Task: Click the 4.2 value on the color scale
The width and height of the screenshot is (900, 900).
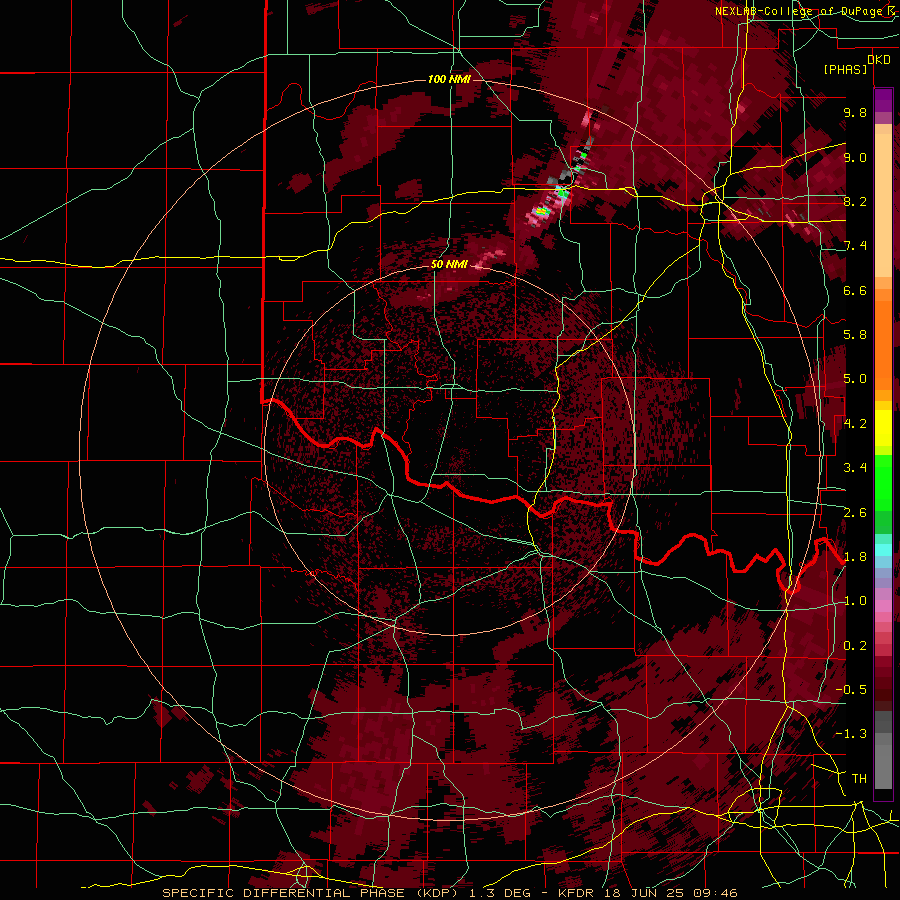Action: 855,424
